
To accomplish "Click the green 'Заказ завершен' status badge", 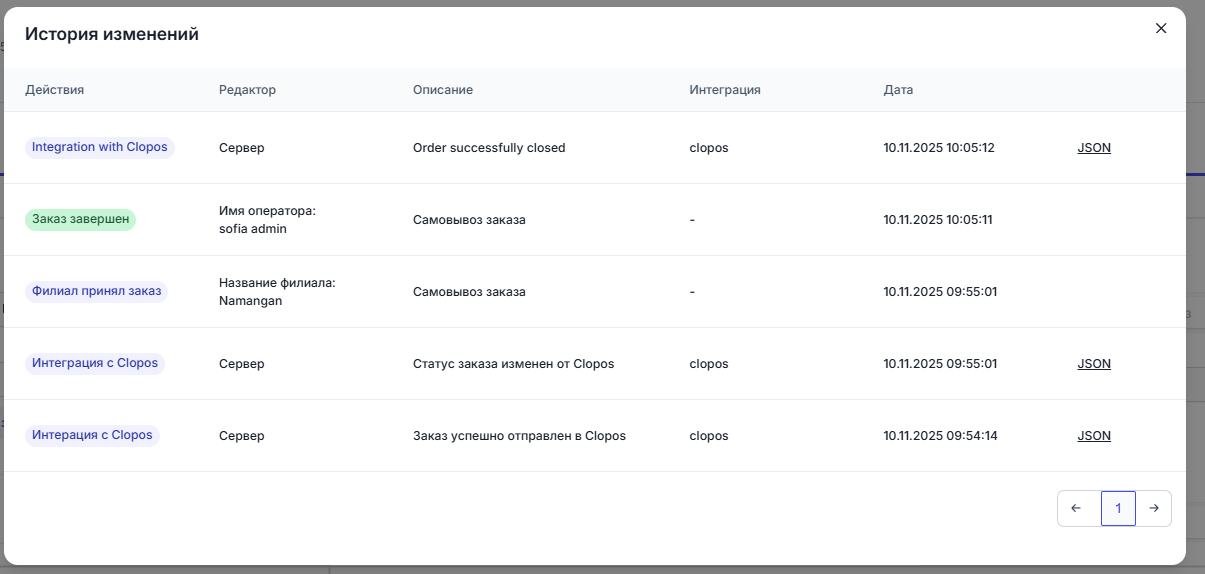I will tap(80, 219).
